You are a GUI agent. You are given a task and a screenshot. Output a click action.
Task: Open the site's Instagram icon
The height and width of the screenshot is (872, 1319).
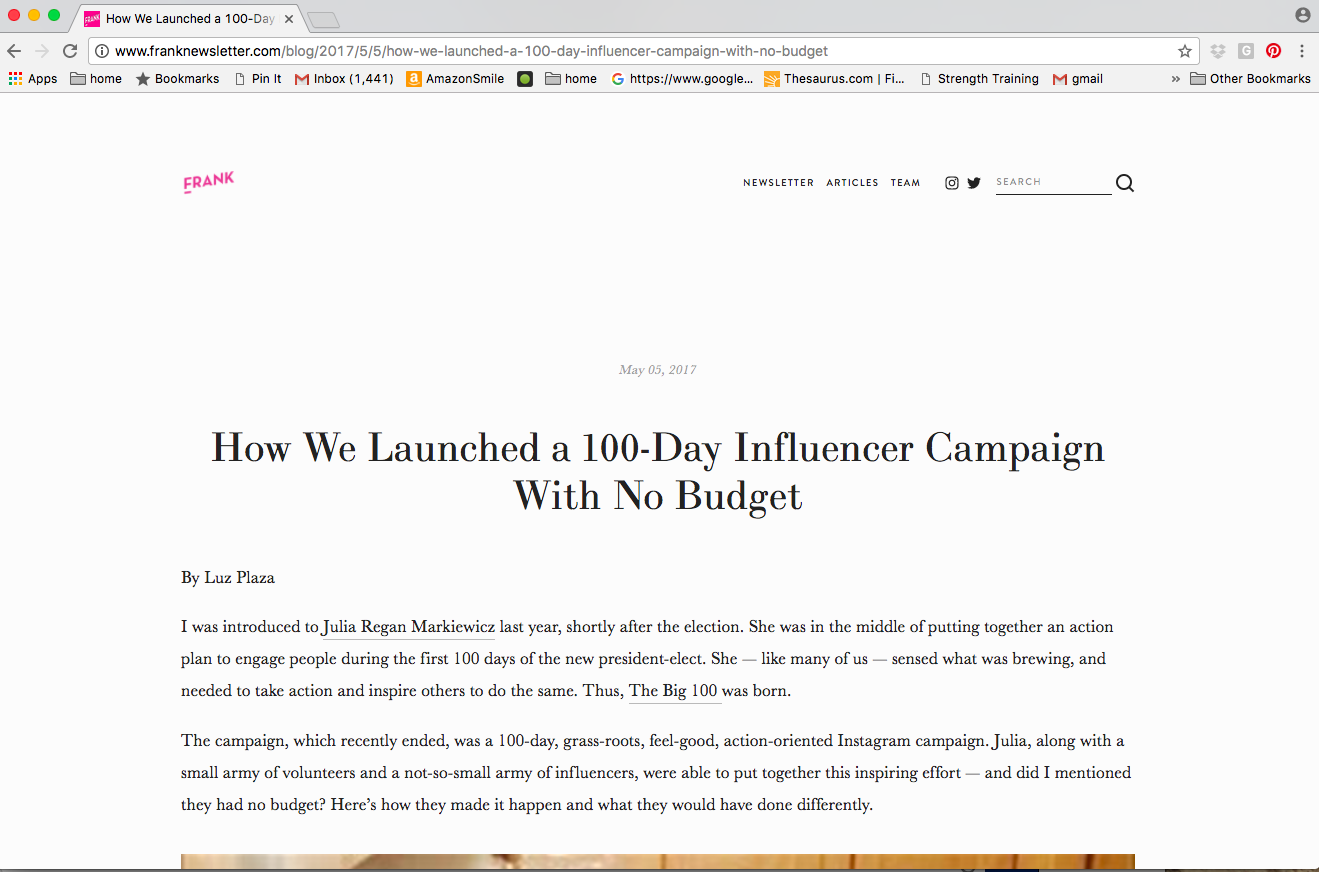(x=952, y=182)
